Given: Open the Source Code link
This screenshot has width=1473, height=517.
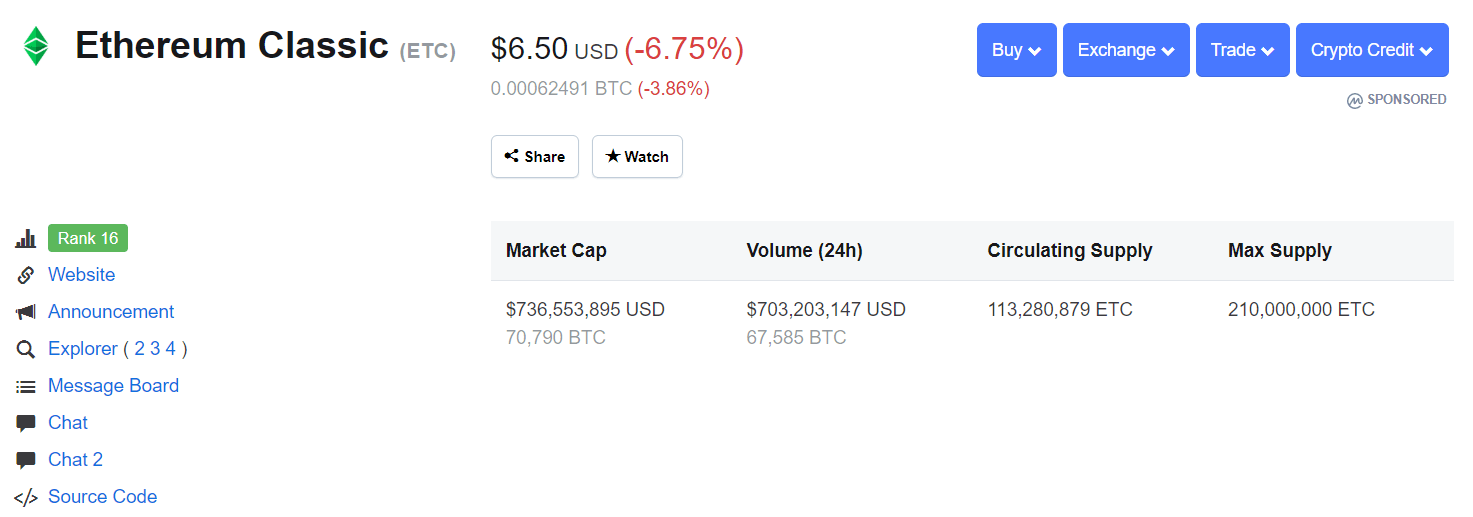Looking at the screenshot, I should pos(102,497).
